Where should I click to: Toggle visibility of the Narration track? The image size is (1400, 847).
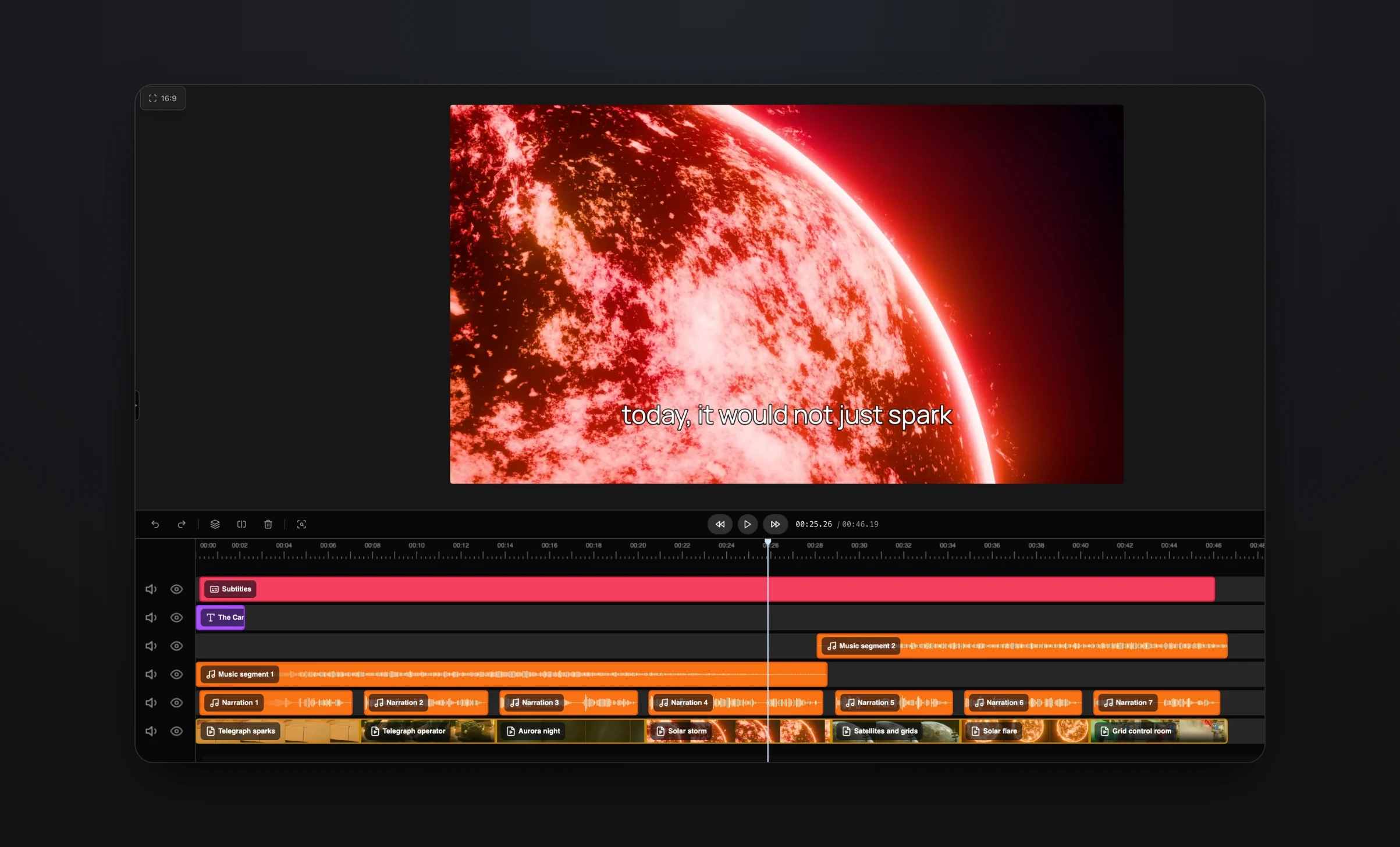pos(176,703)
